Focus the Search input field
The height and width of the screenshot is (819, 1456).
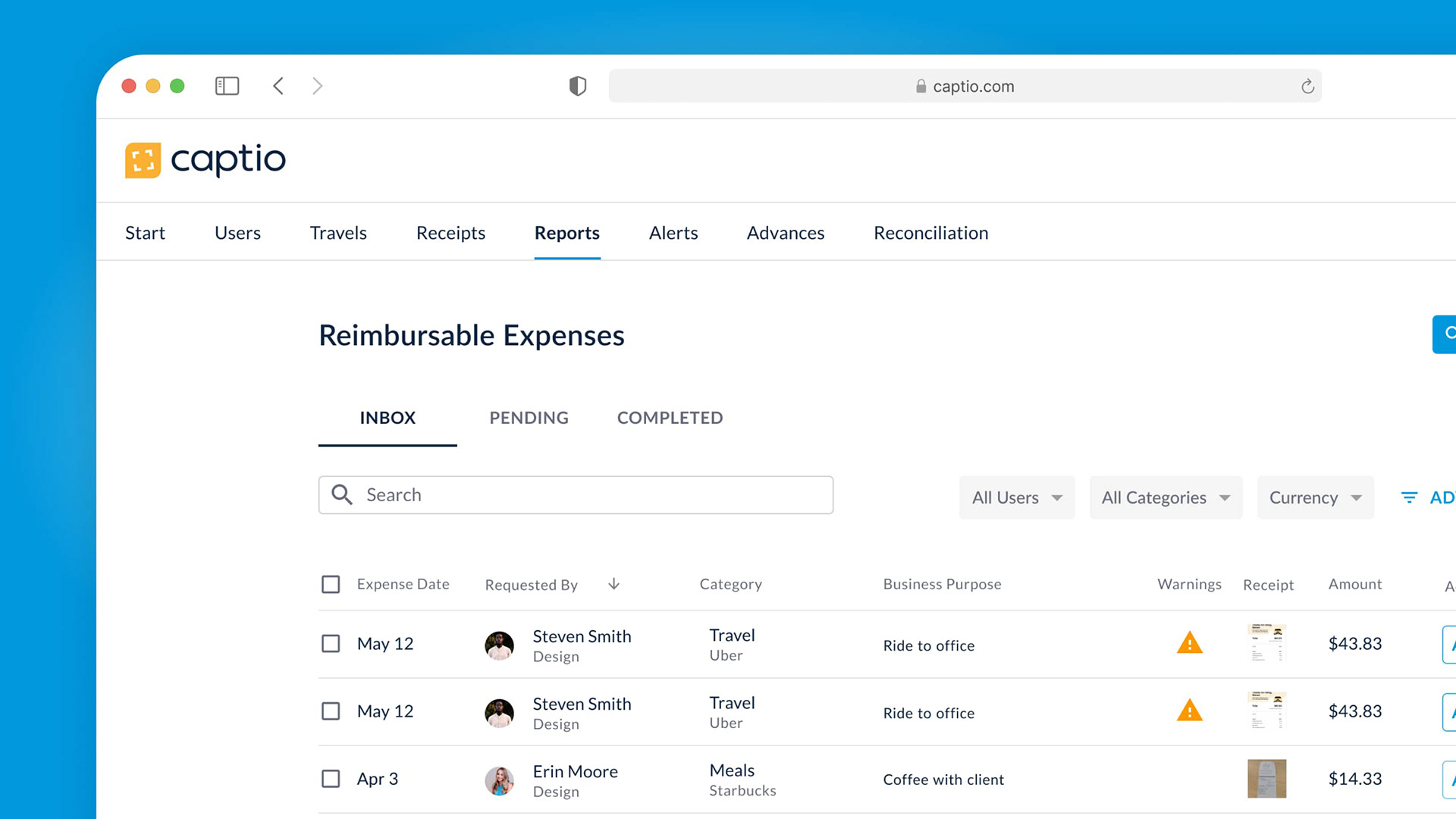click(x=576, y=494)
